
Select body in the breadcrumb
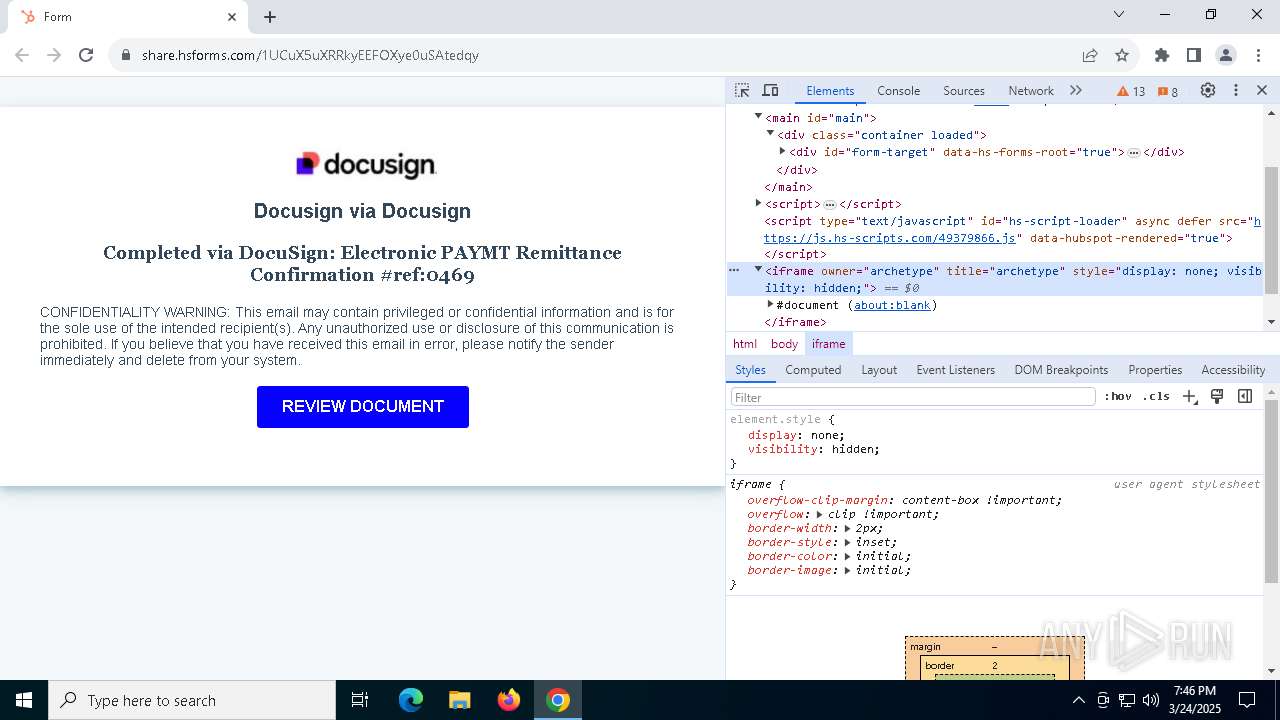(784, 343)
